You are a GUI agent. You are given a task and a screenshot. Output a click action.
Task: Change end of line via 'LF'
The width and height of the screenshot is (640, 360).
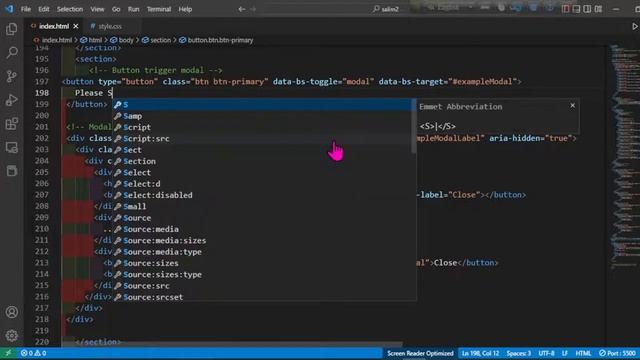coord(565,353)
